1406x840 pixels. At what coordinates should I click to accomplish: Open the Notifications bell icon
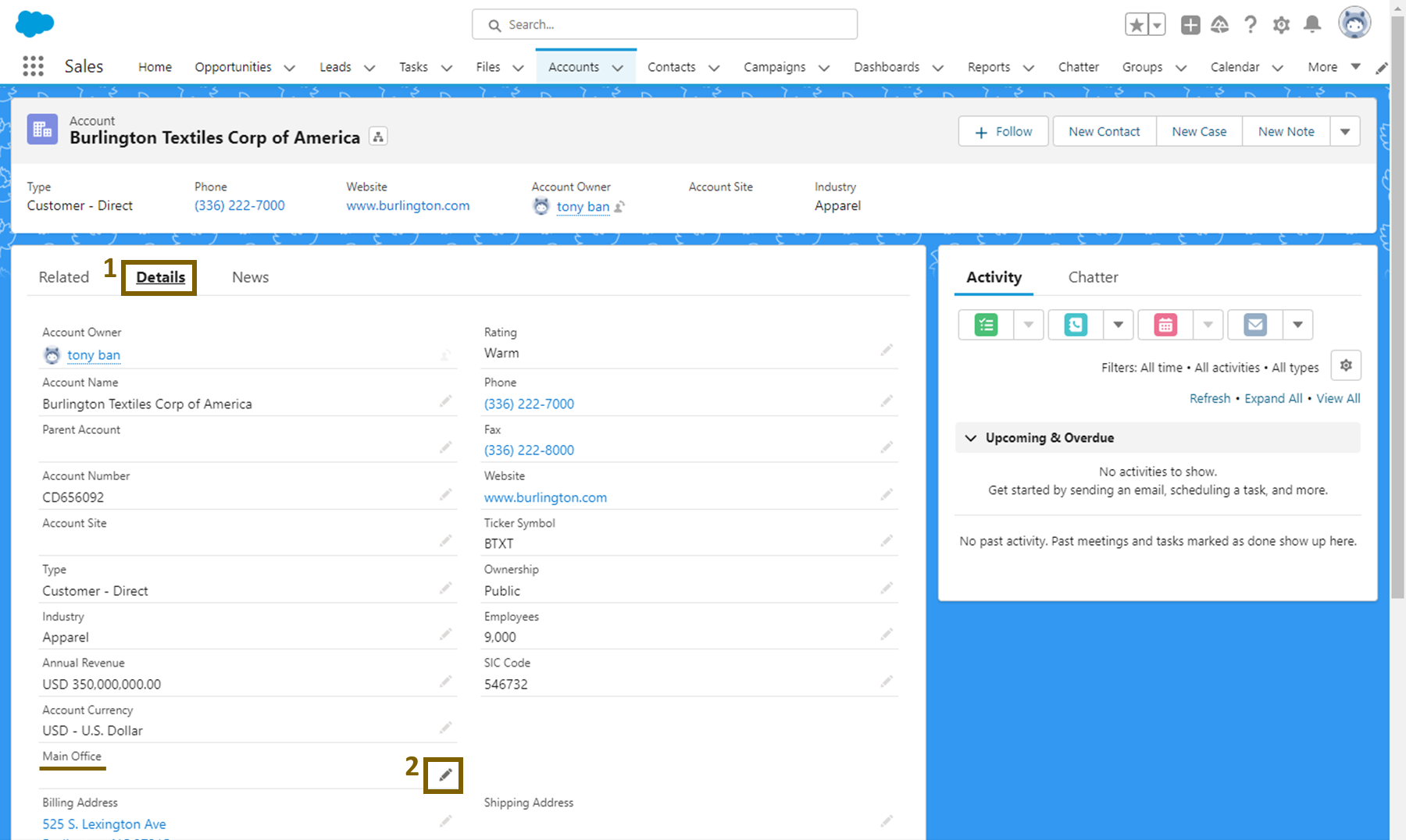pos(1313,25)
